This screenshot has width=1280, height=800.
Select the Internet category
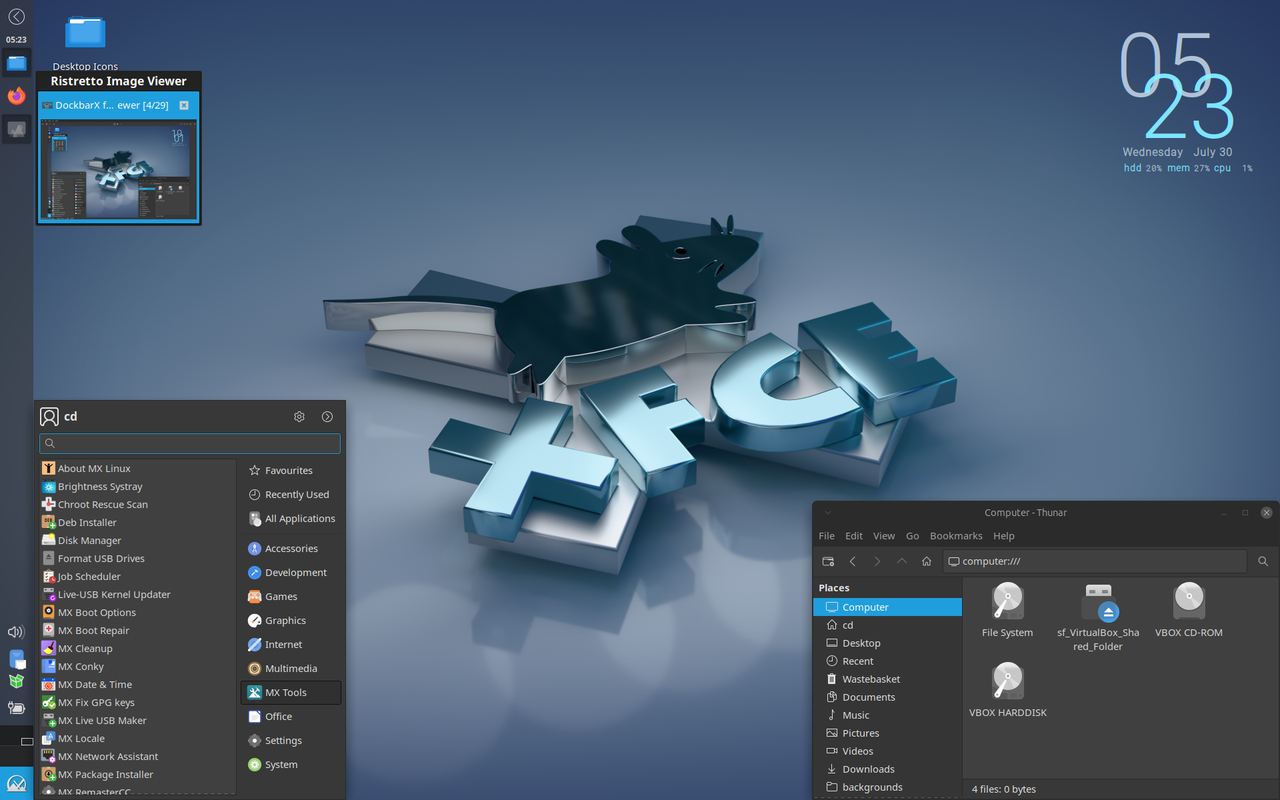(291, 644)
